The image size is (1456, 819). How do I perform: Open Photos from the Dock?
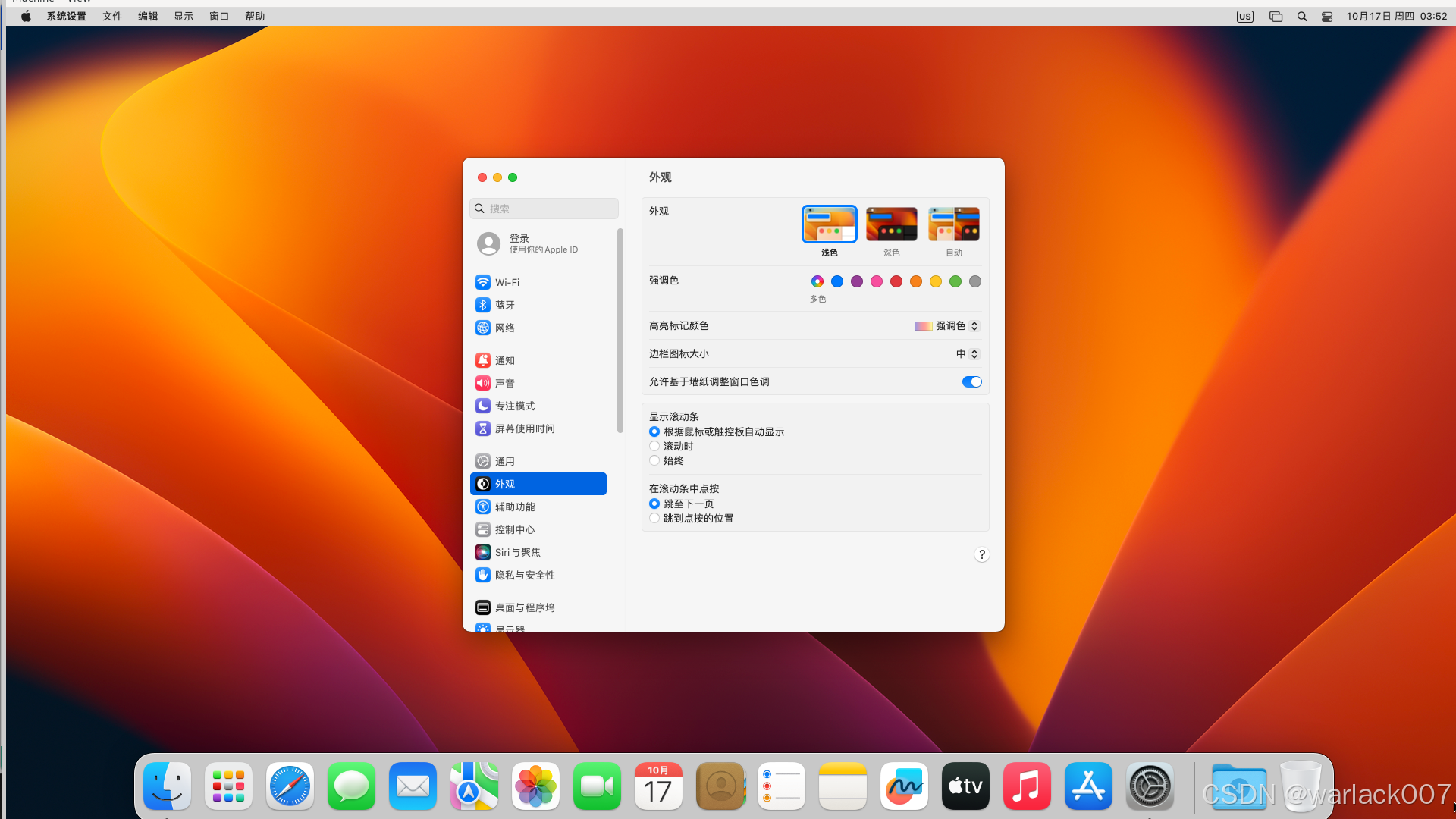coord(535,786)
